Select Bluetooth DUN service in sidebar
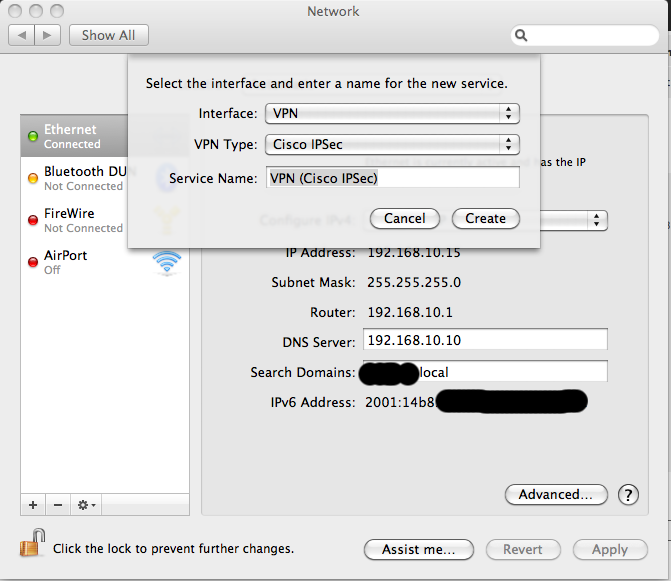671x581 pixels. click(x=74, y=178)
